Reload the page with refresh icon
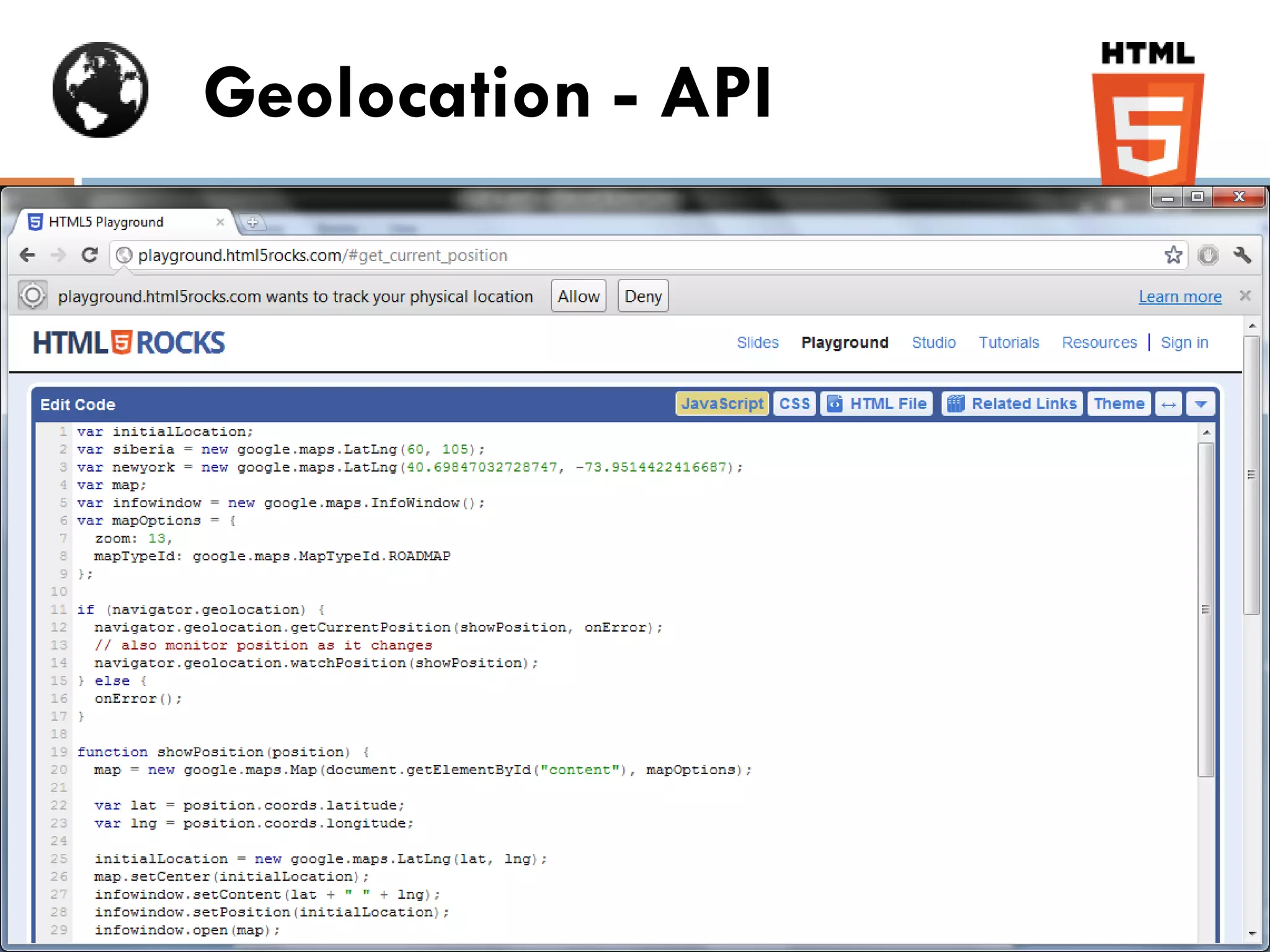This screenshot has width=1270, height=952. click(x=91, y=255)
